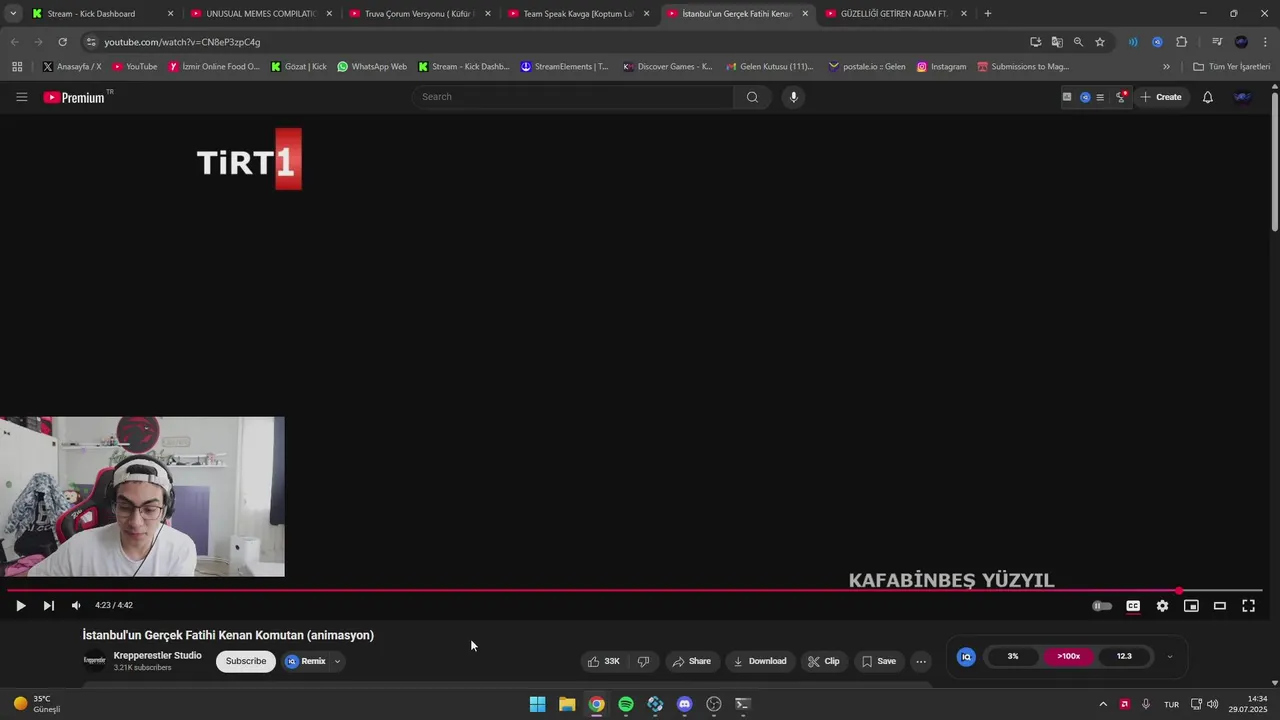The height and width of the screenshot is (720, 1280).
Task: Subscribe to Krepperestler Studio
Action: tap(246, 661)
